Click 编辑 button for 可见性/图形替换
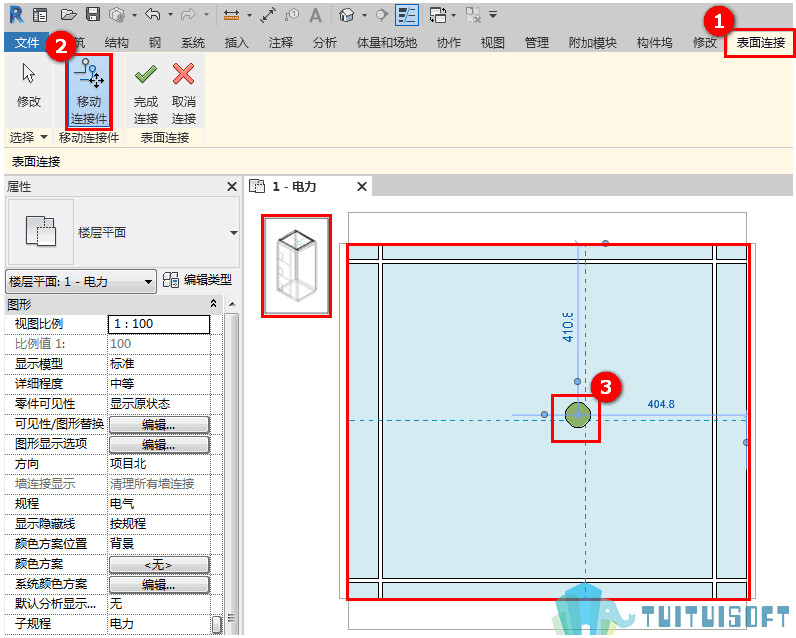The width and height of the screenshot is (796, 638). click(x=159, y=425)
